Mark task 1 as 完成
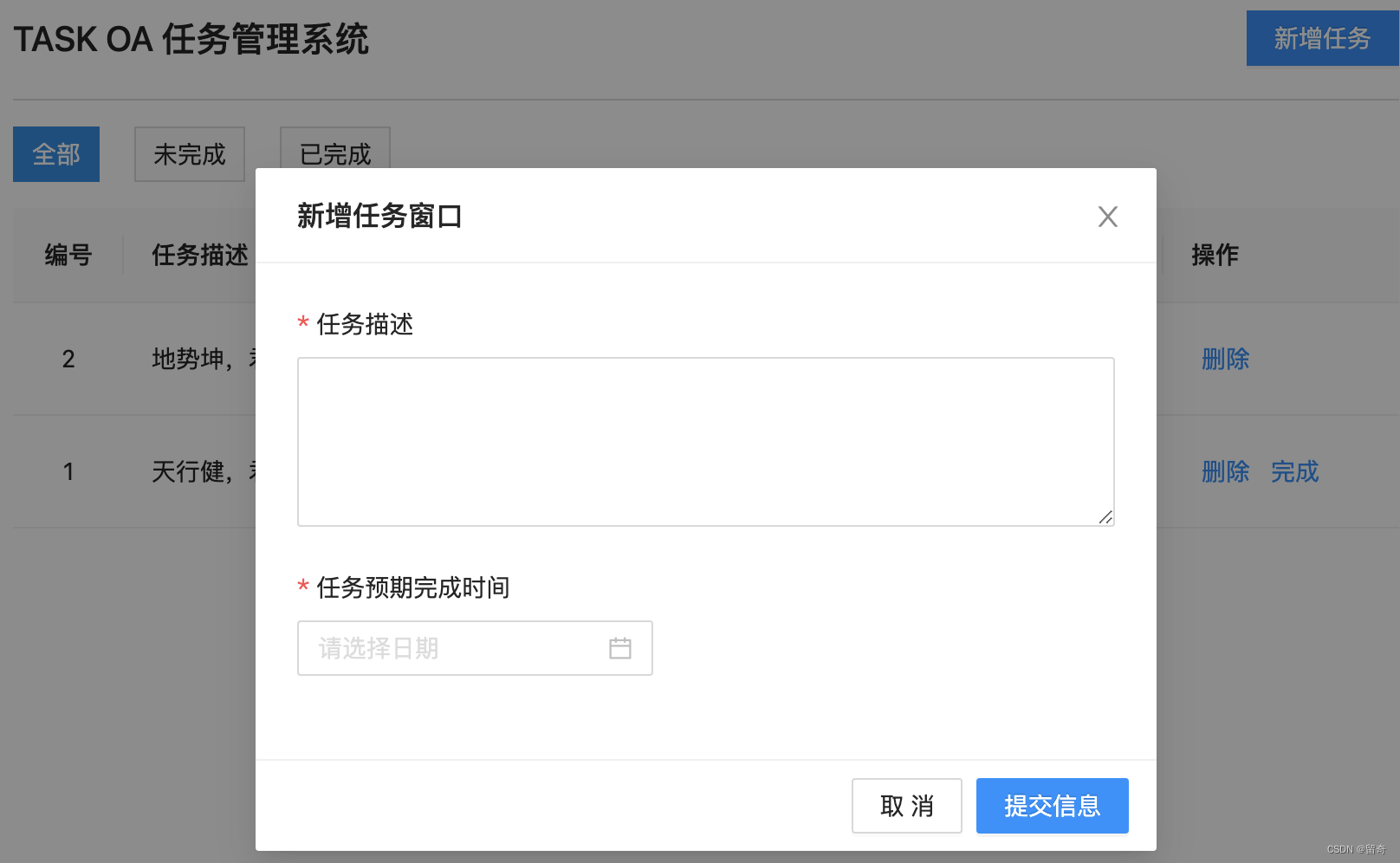Viewport: 1400px width, 863px height. click(1294, 471)
